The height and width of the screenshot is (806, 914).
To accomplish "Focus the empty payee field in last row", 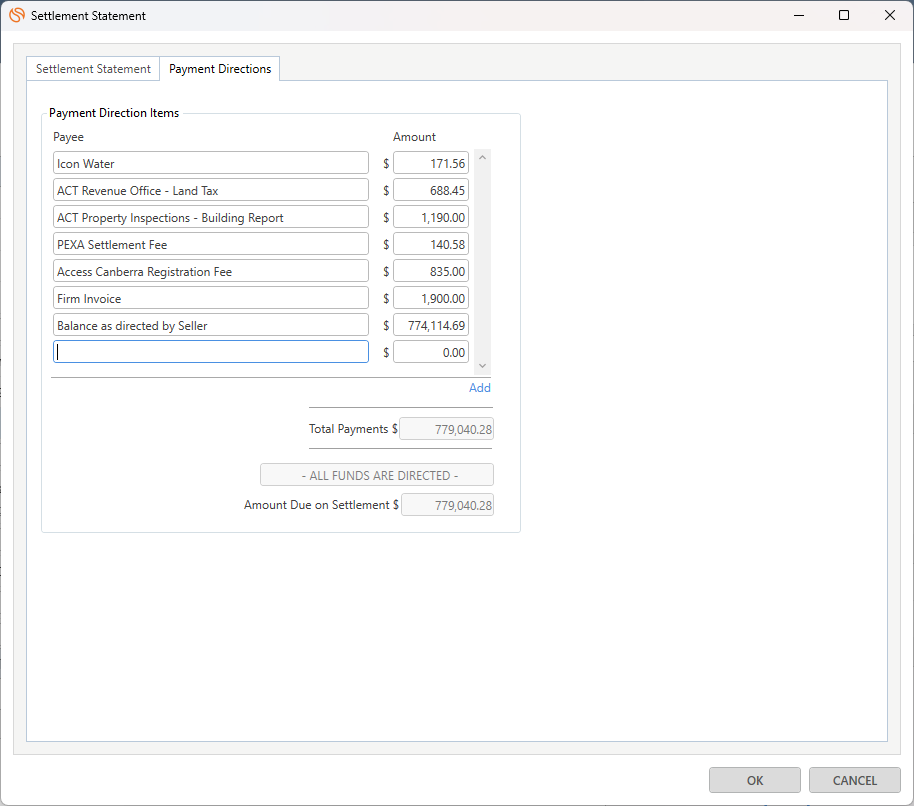I will click(211, 352).
